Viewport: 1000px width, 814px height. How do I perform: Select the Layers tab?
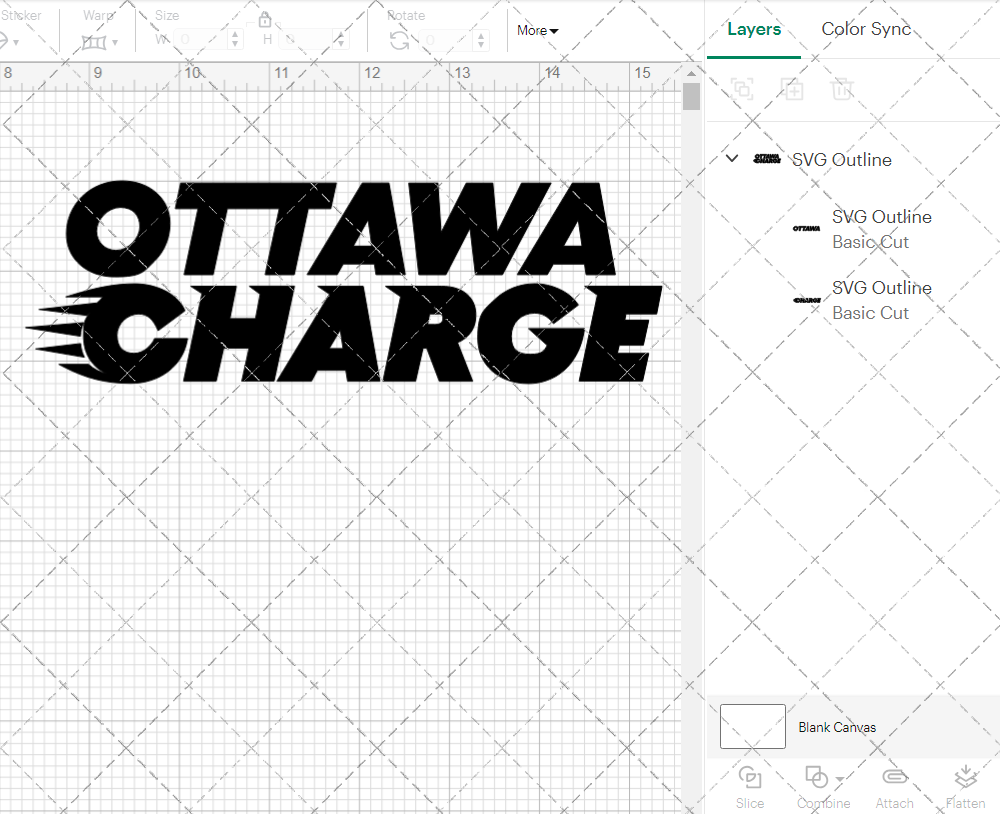(x=754, y=29)
